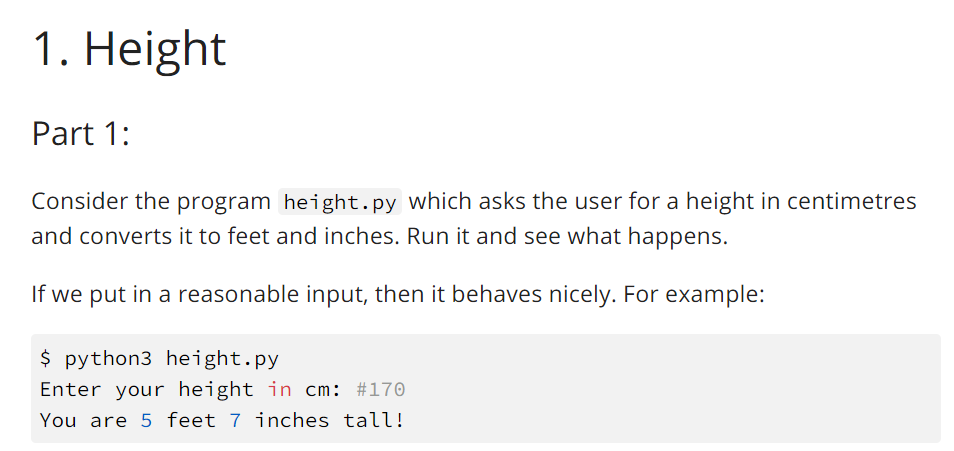Screen dimensions: 954x451
Task: Click the sentence 'Run it and see what happens.'
Action: tap(567, 236)
